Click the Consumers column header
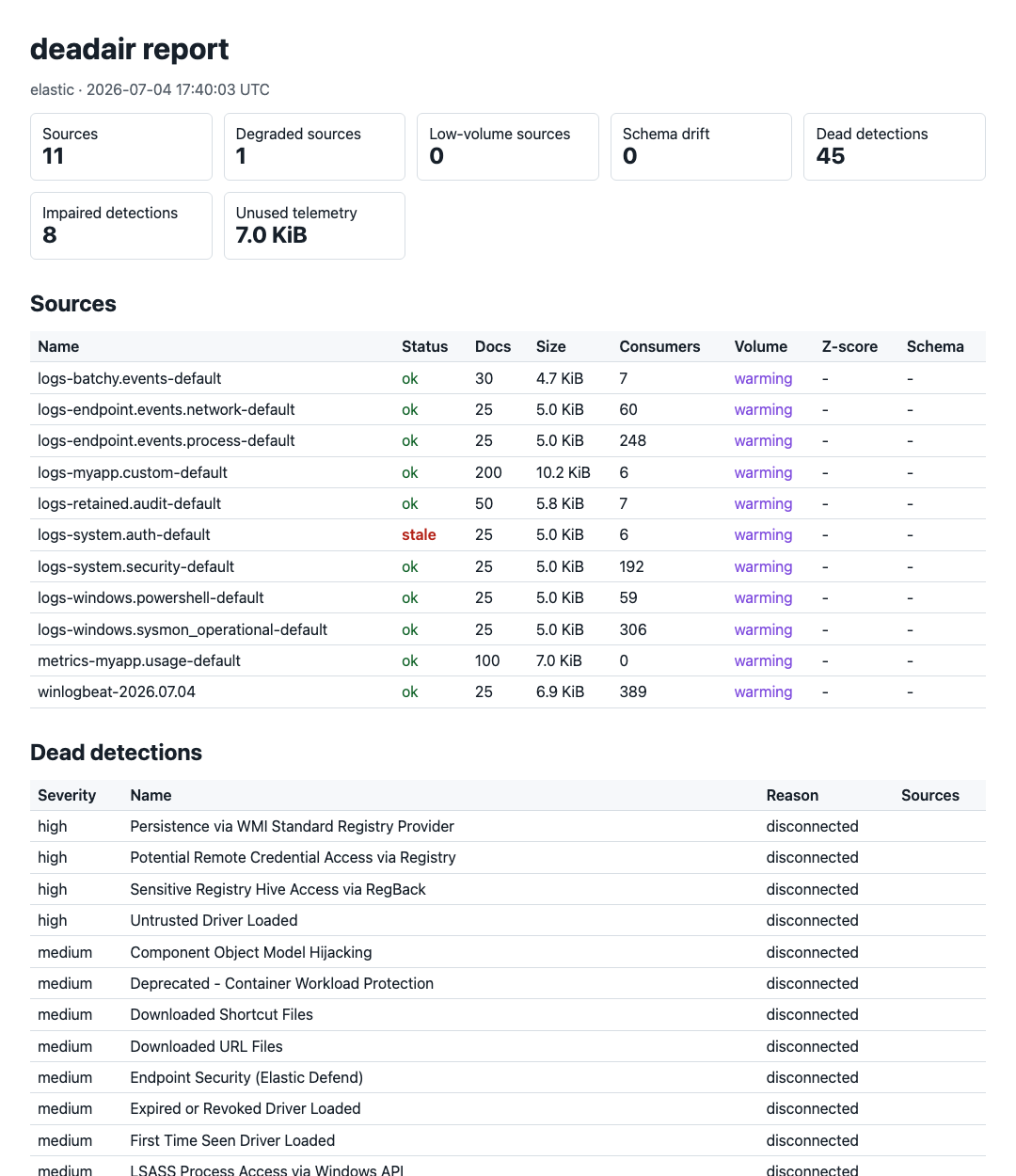 tap(659, 346)
